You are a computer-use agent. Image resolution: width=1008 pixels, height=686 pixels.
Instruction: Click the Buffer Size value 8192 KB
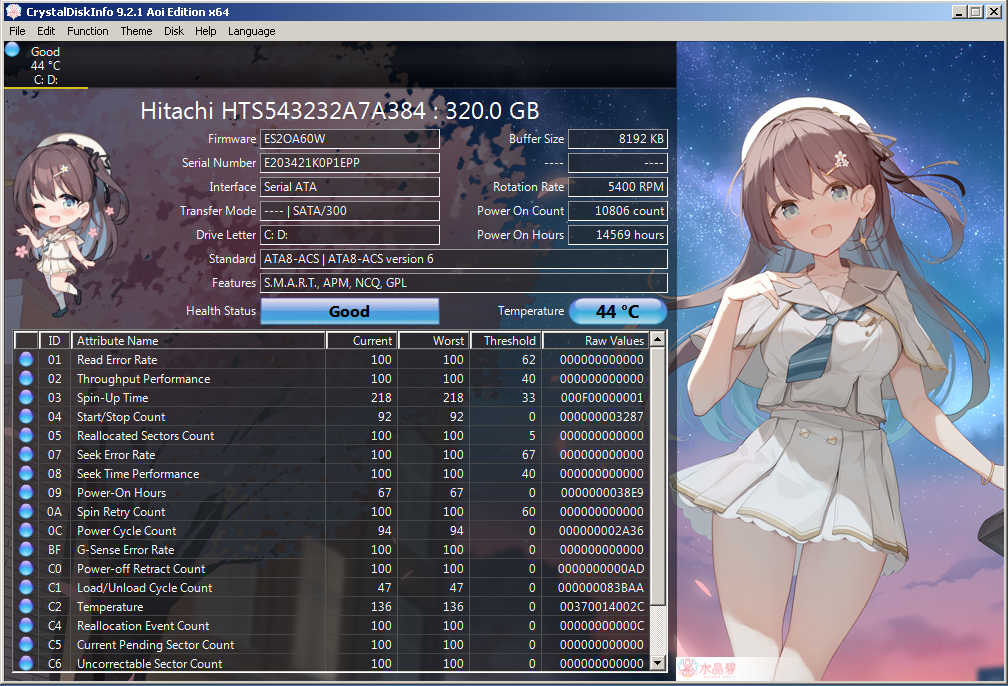[617, 139]
